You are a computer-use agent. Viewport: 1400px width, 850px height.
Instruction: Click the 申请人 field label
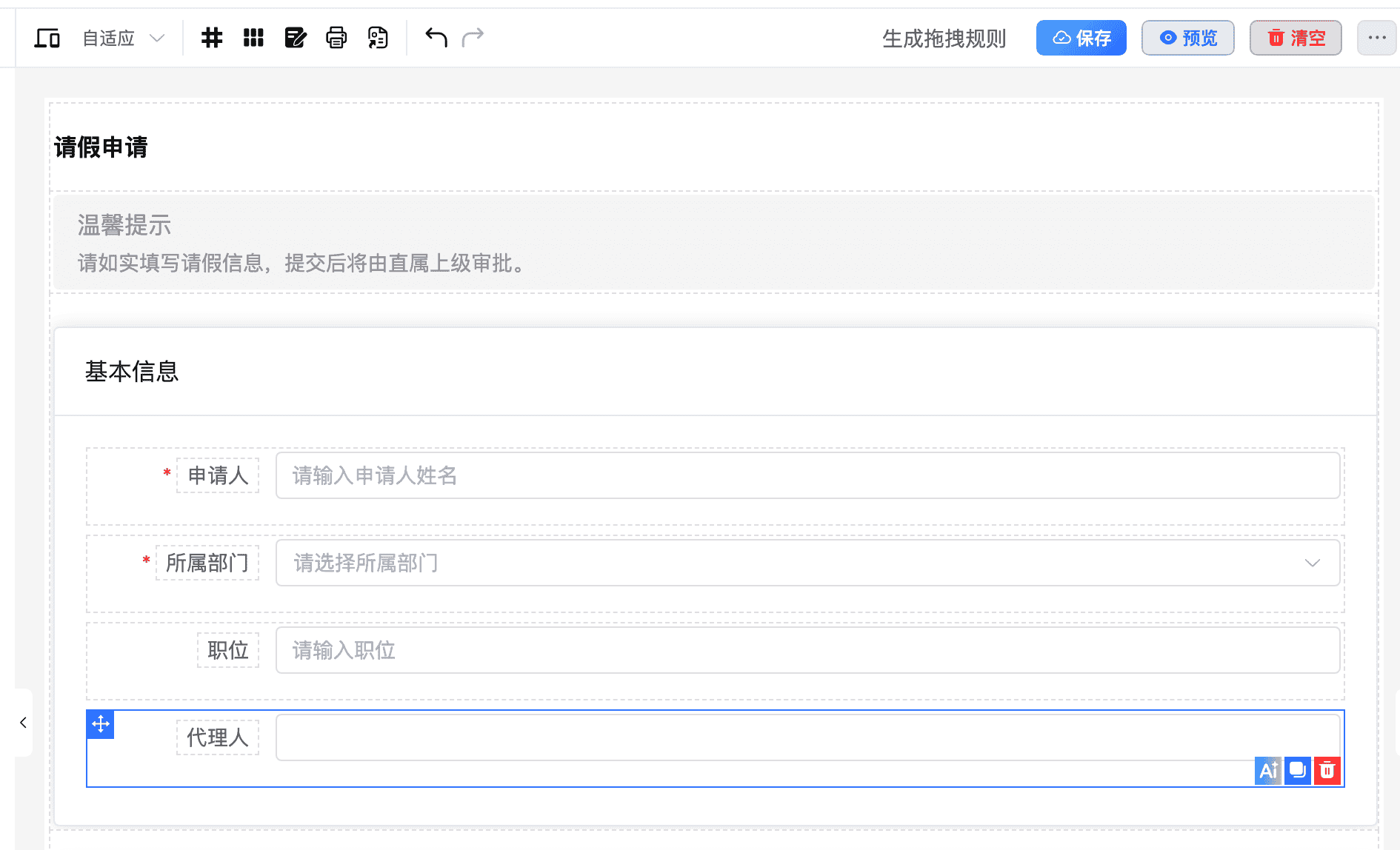(218, 475)
